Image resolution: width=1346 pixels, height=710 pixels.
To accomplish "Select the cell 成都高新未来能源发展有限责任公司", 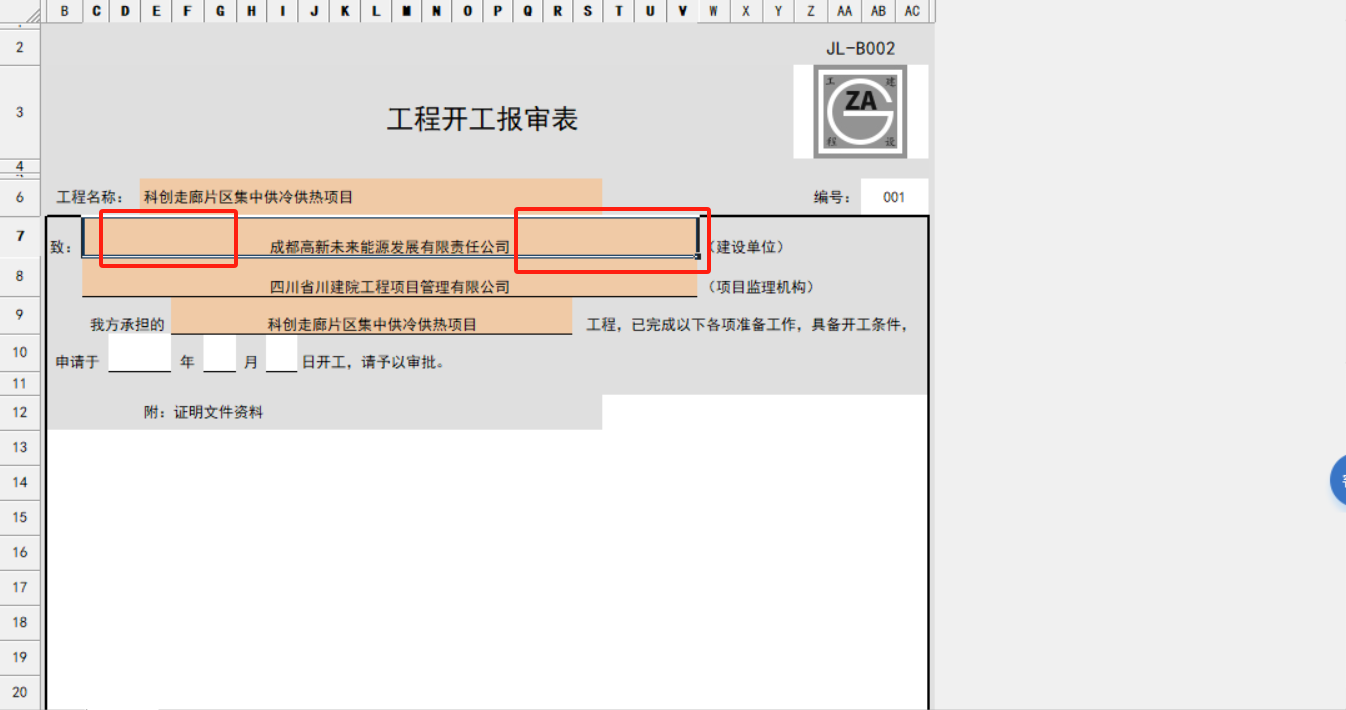I will [390, 237].
